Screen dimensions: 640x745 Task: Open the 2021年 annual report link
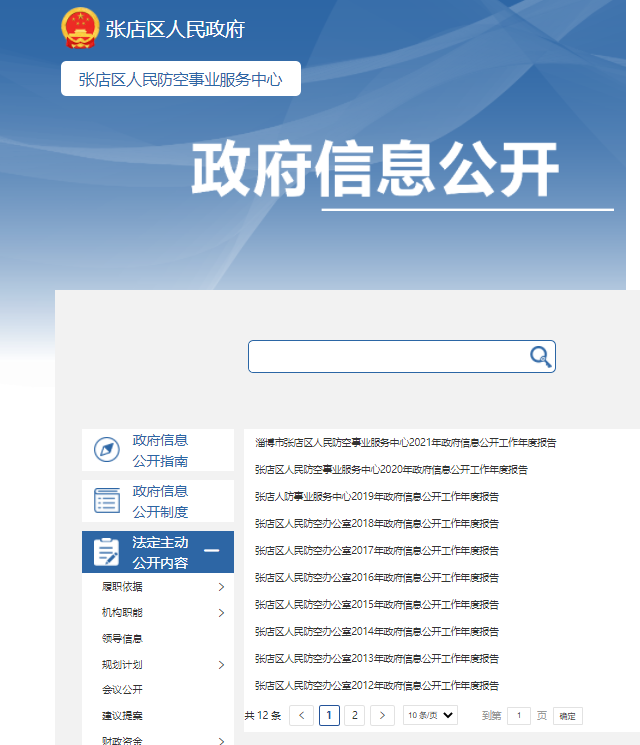click(x=405, y=442)
